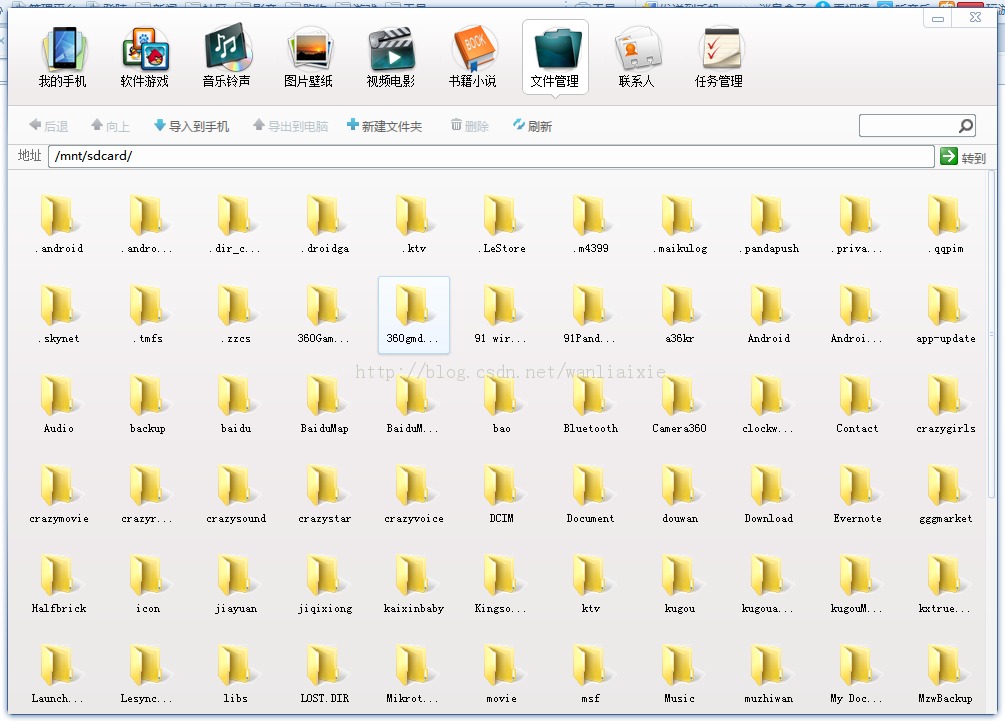Switch to the 任务管理 task manager tab
Image resolution: width=1005 pixels, height=722 pixels.
pyautogui.click(x=718, y=58)
